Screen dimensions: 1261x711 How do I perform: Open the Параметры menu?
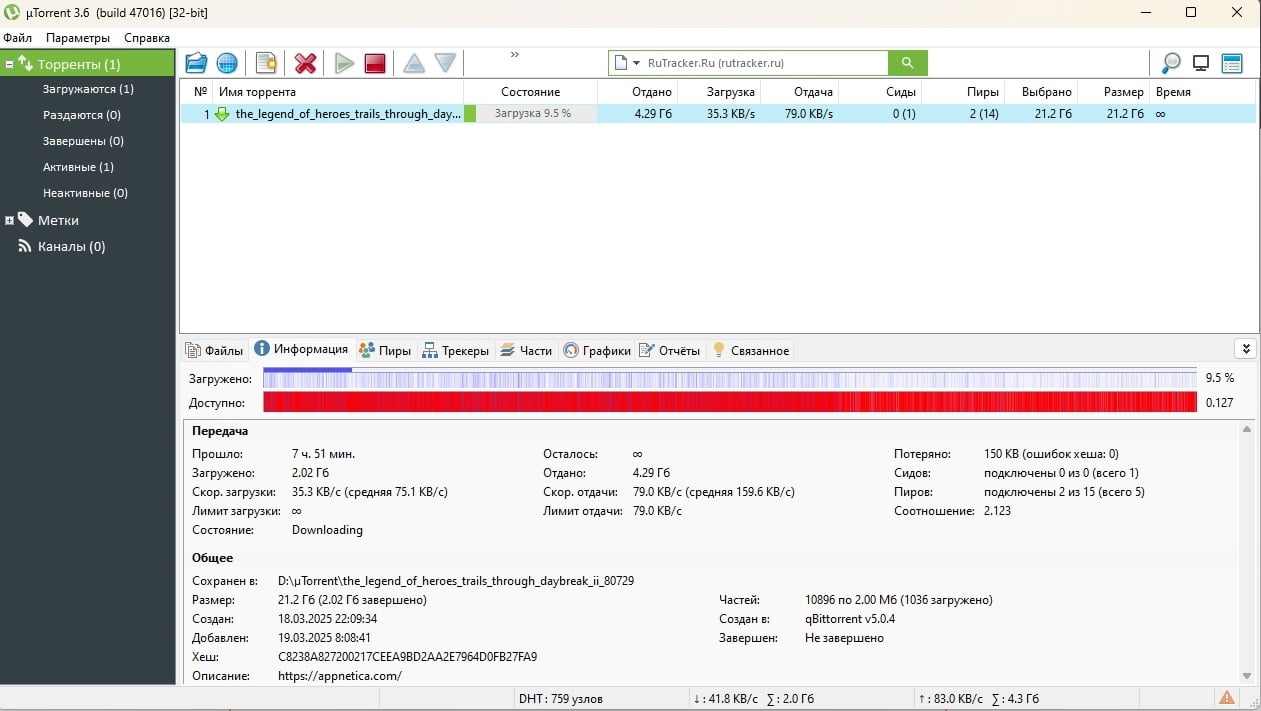(x=78, y=38)
